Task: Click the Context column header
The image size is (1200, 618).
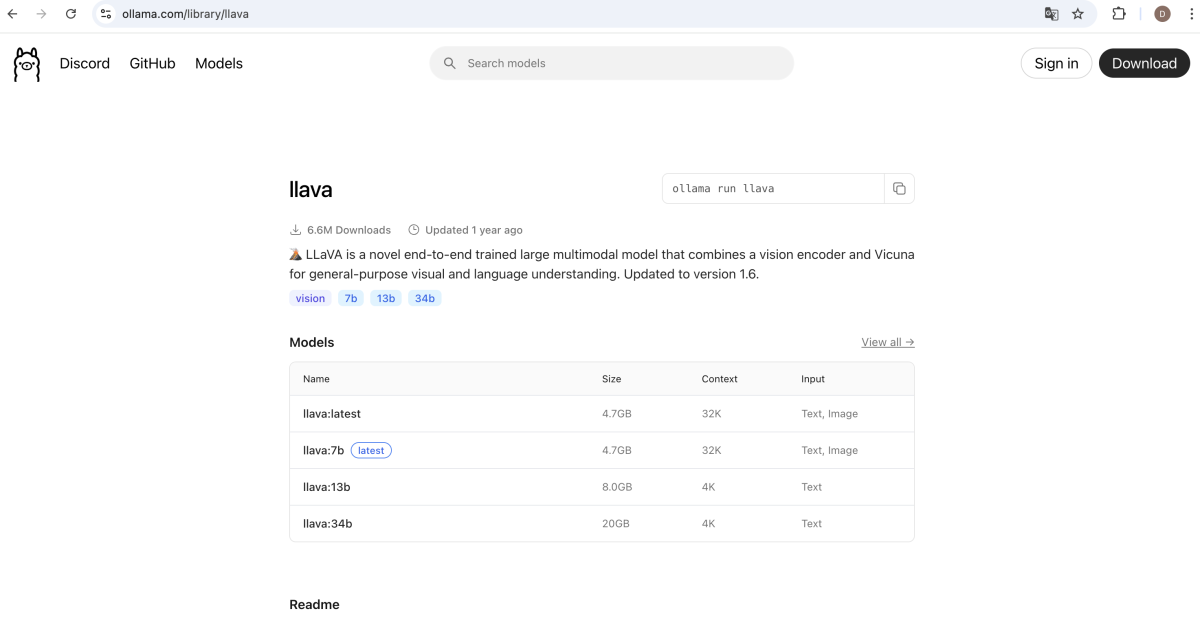Action: point(719,379)
